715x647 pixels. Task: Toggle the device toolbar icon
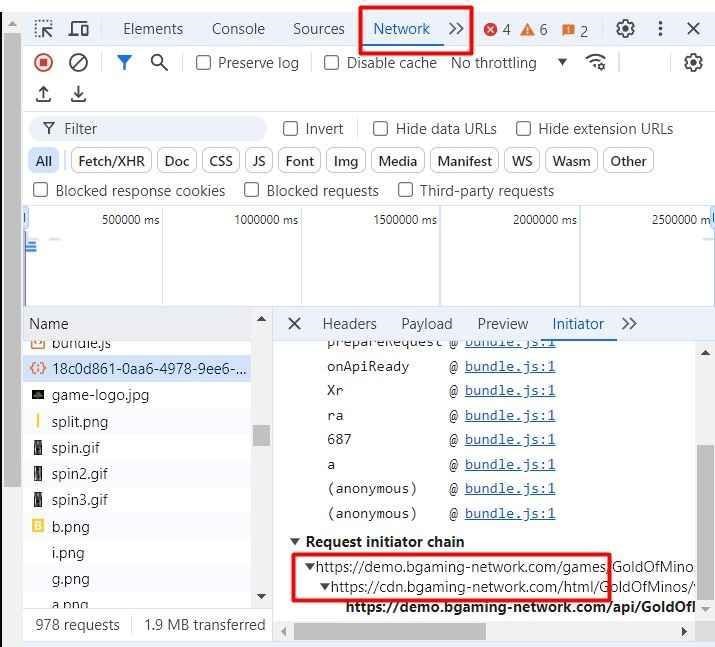coord(79,29)
